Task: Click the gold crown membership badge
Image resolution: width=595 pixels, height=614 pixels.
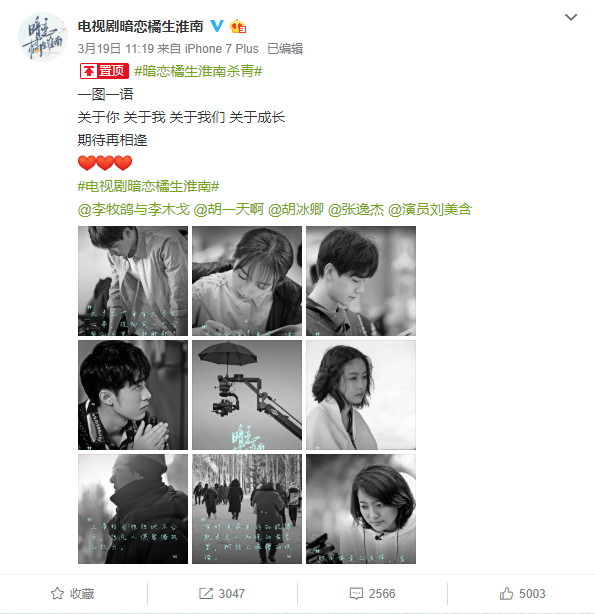Action: click(x=238, y=26)
